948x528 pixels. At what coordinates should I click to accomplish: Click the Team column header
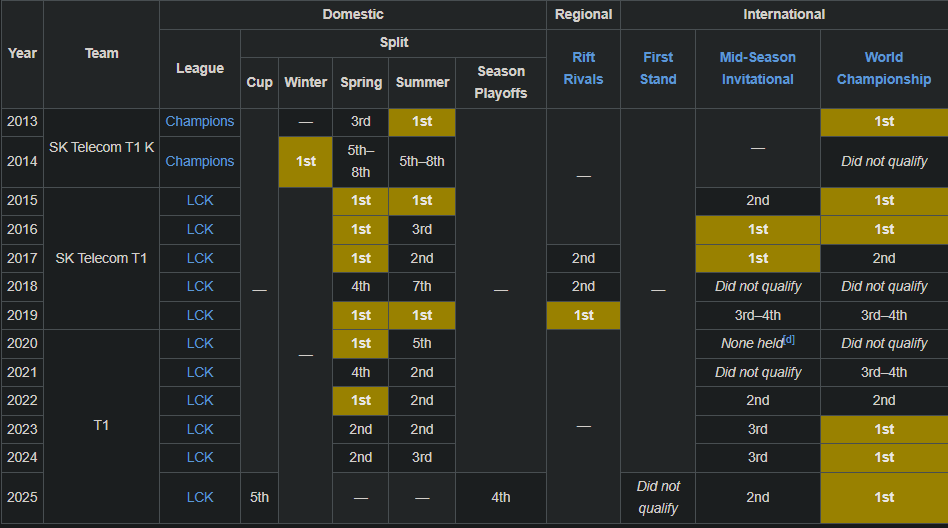pyautogui.click(x=101, y=54)
